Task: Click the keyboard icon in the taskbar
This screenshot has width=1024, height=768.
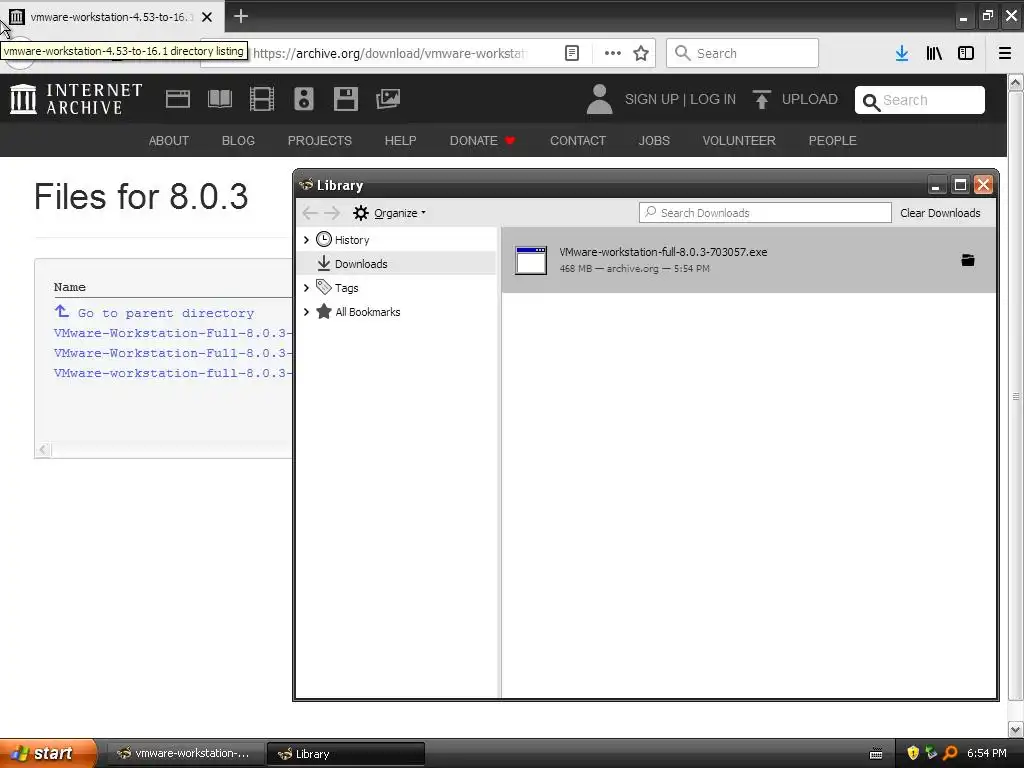Action: [876, 754]
